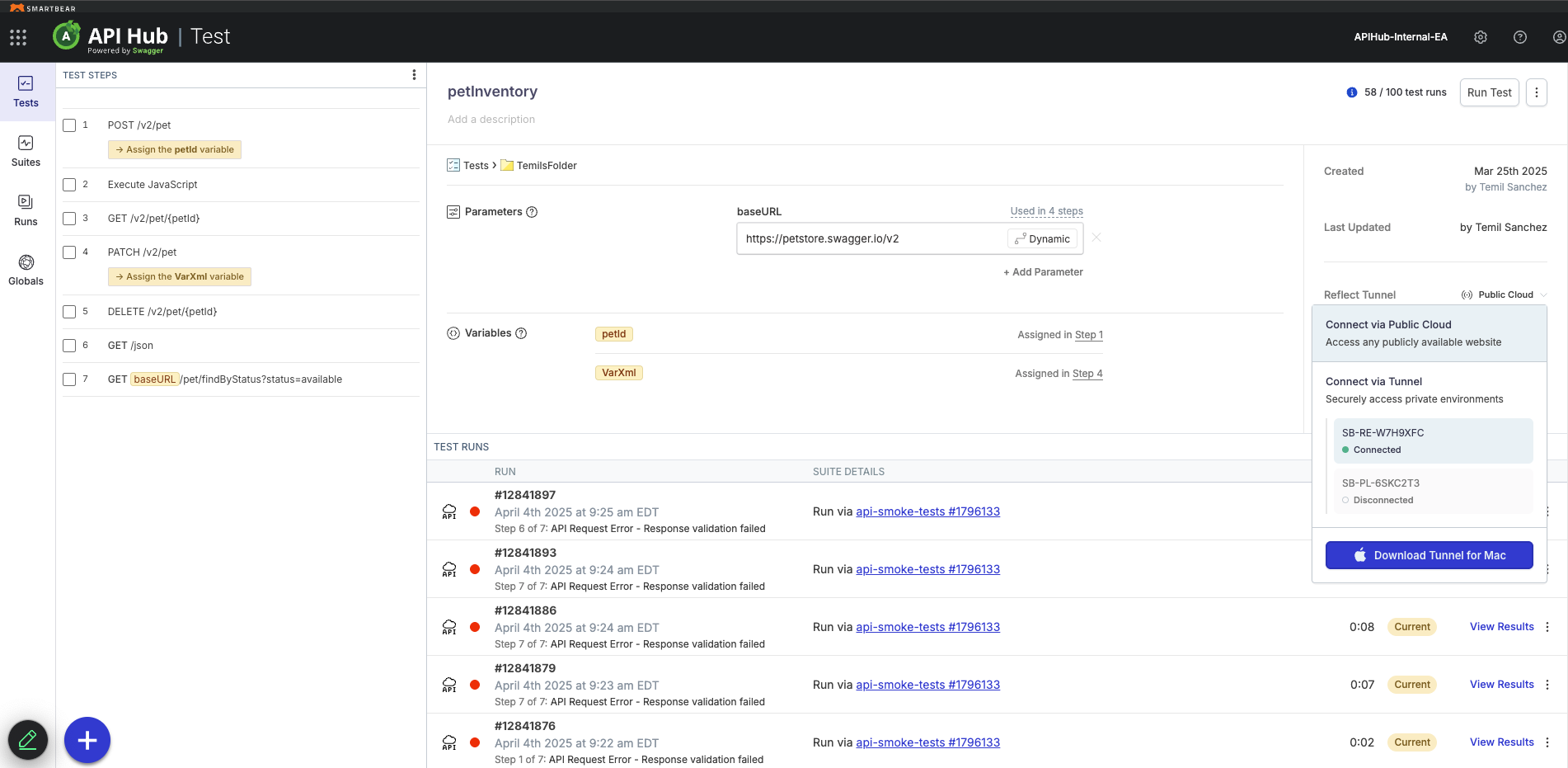The image size is (1568, 768).
Task: Click the Download Tunnel for Mac button
Action: pyautogui.click(x=1429, y=554)
